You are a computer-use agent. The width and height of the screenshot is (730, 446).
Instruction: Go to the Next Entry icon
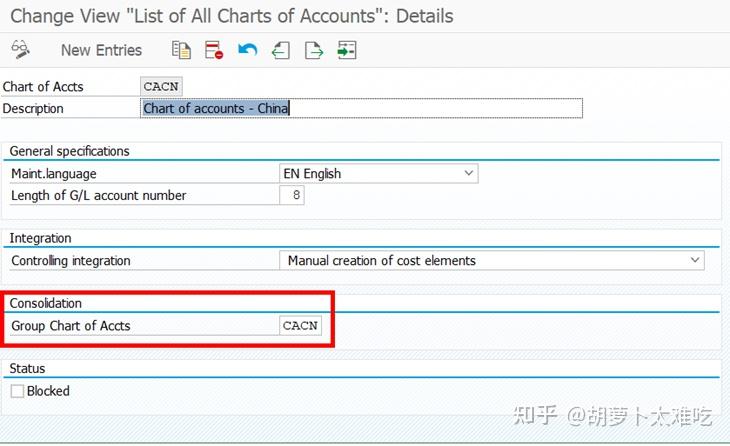314,50
